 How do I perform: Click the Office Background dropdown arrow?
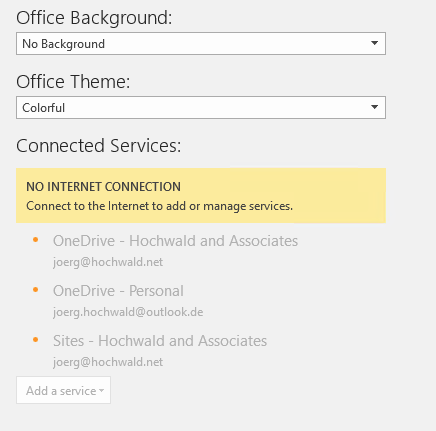click(374, 43)
